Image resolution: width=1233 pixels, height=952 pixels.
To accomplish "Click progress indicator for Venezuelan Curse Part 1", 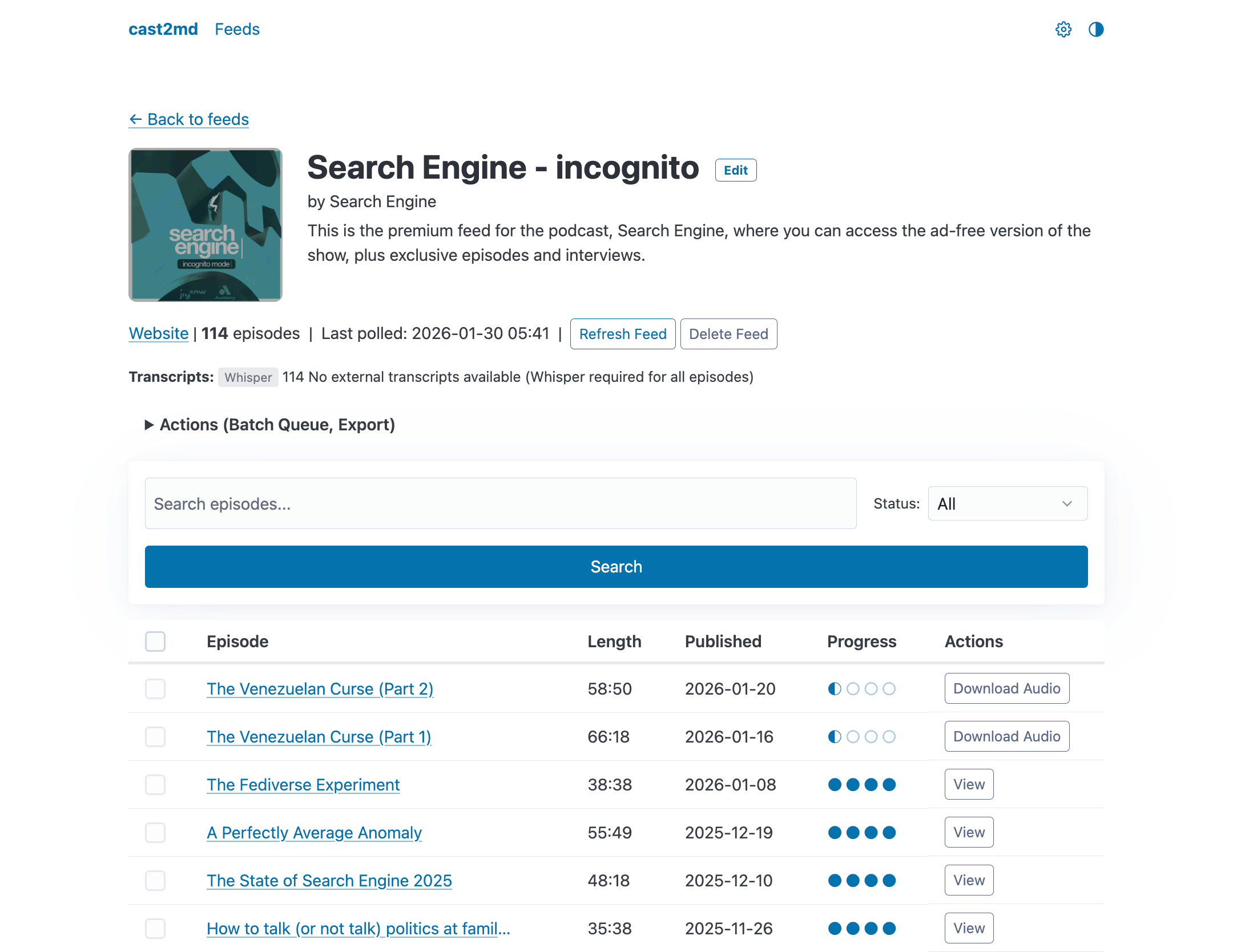I will (x=861, y=737).
